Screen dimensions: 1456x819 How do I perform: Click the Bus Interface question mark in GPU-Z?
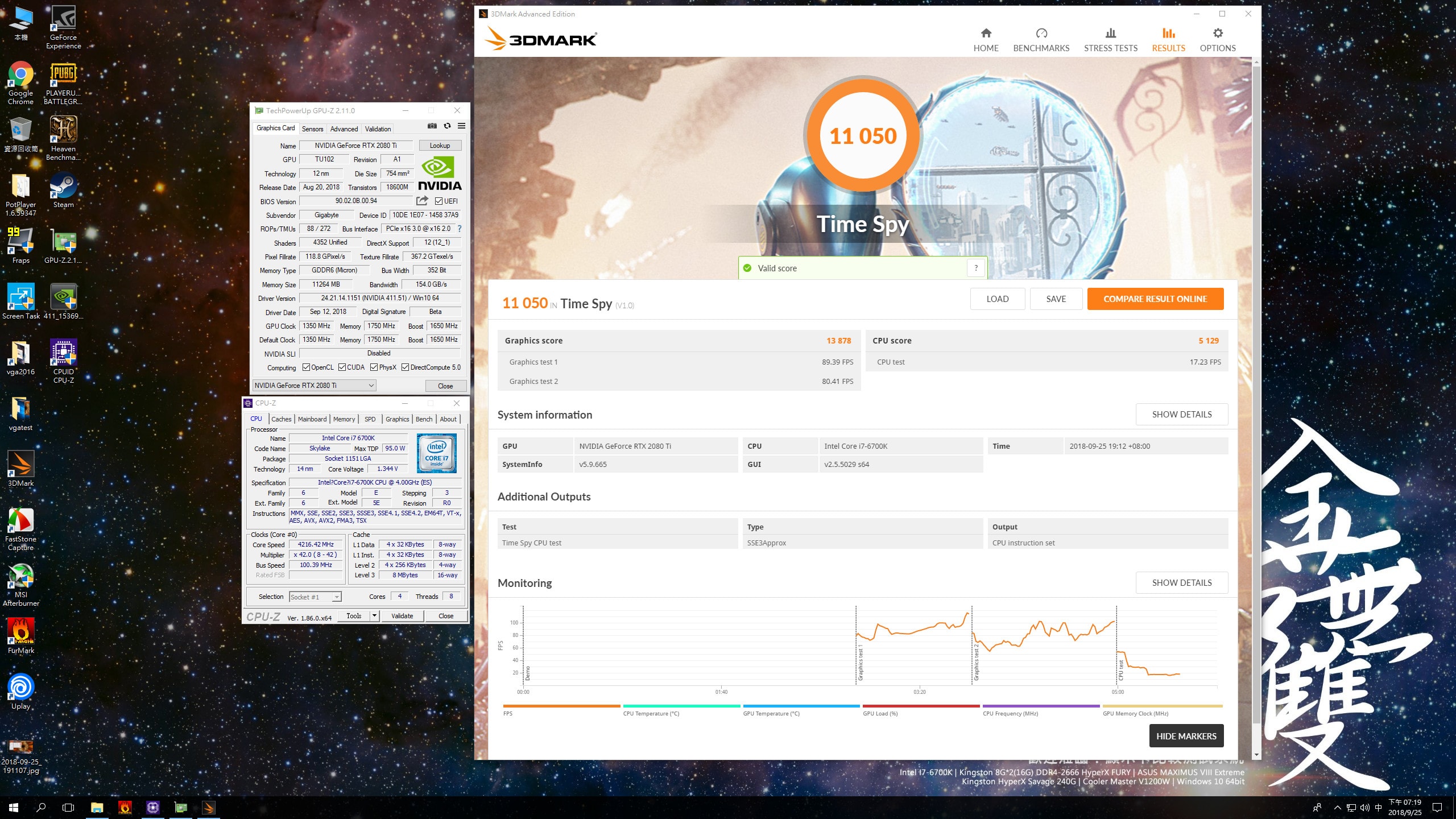coord(460,229)
